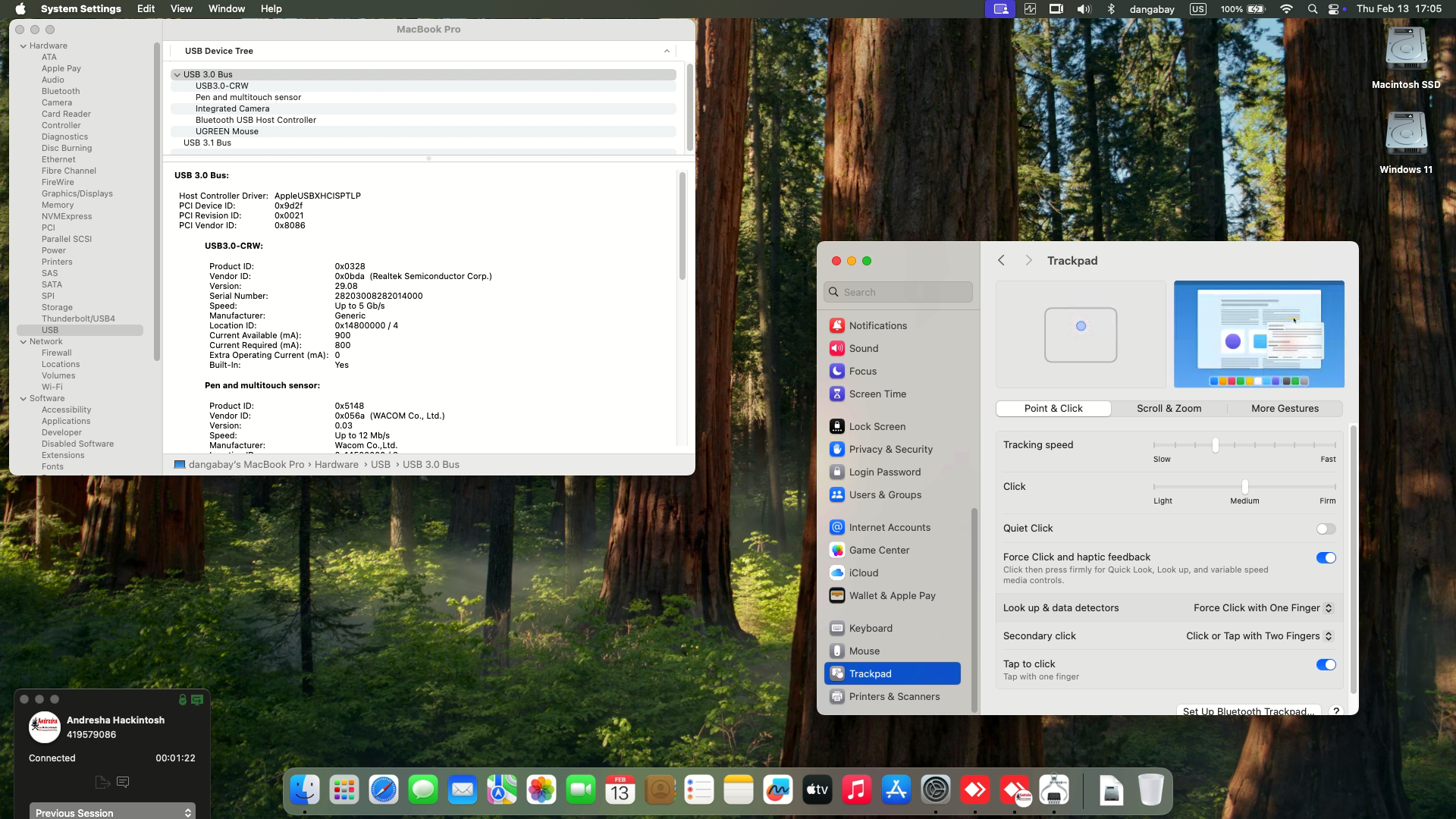Open iCloud settings icon
This screenshot has width=1456, height=819.
coord(837,573)
